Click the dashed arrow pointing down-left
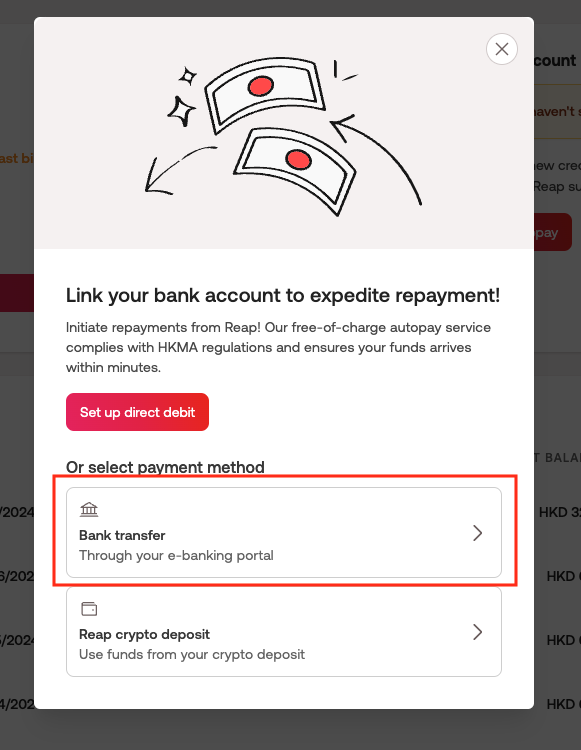581x750 pixels. tap(180, 170)
